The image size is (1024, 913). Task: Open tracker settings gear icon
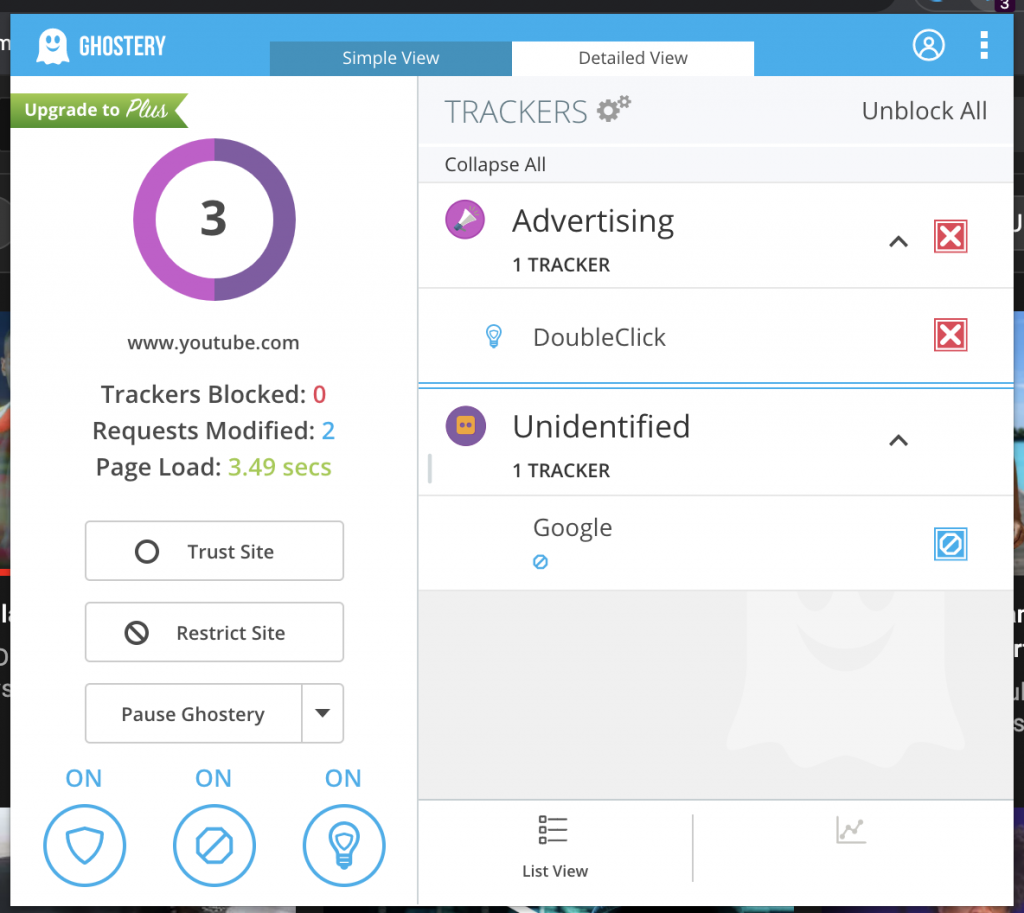613,108
